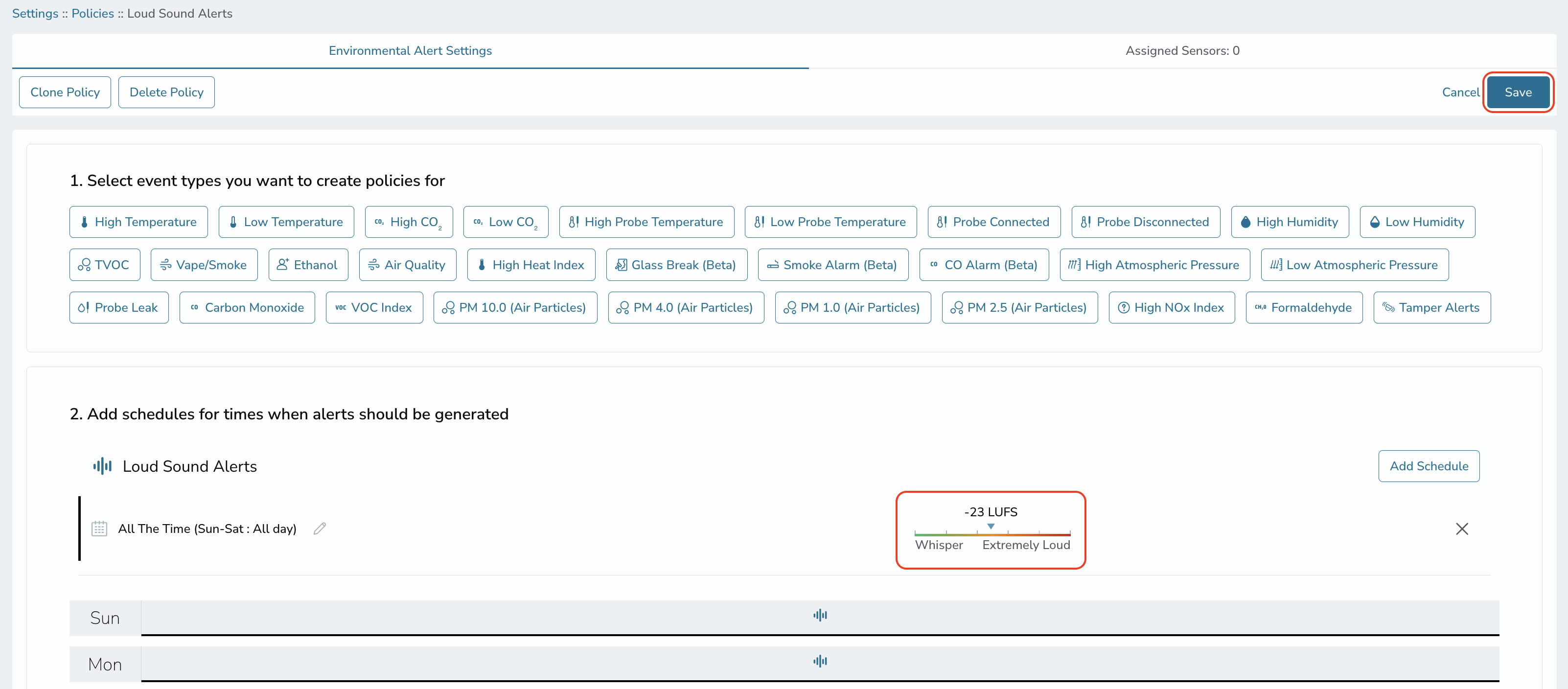Click the All The Time schedule label

click(x=207, y=529)
